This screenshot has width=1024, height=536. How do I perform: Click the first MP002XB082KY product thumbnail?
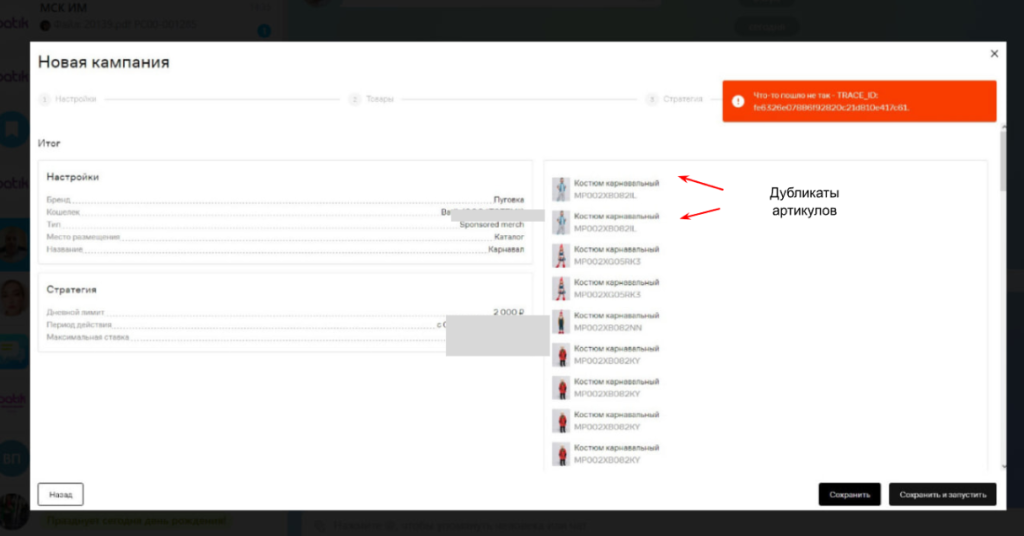(561, 354)
